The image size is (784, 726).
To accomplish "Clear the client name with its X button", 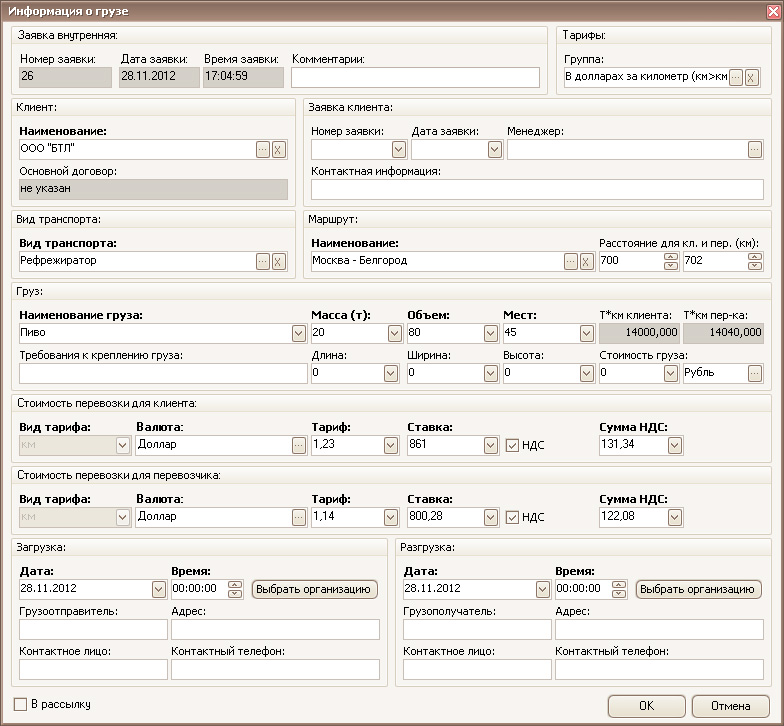I will (279, 149).
